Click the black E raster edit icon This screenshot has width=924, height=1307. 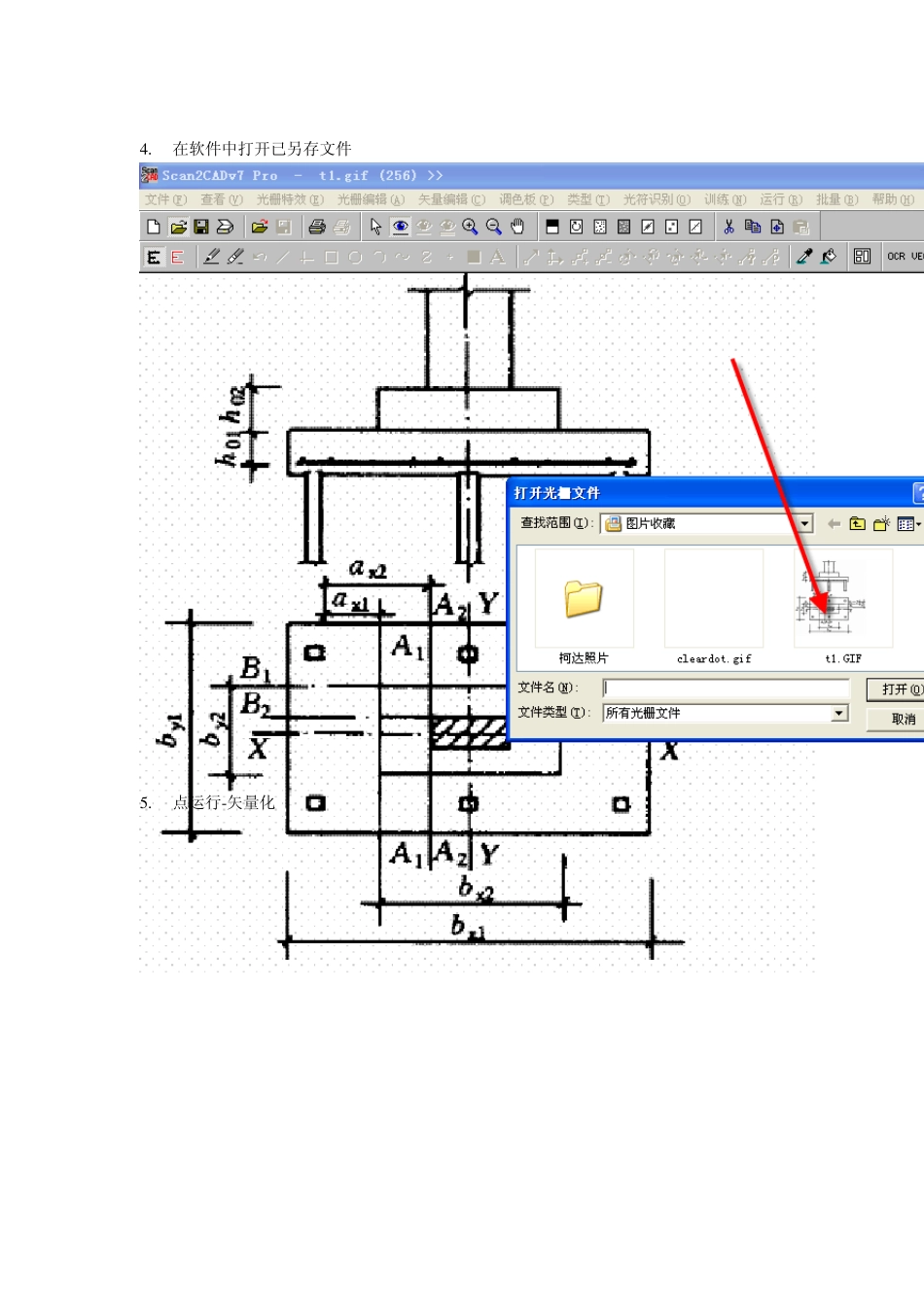point(154,257)
